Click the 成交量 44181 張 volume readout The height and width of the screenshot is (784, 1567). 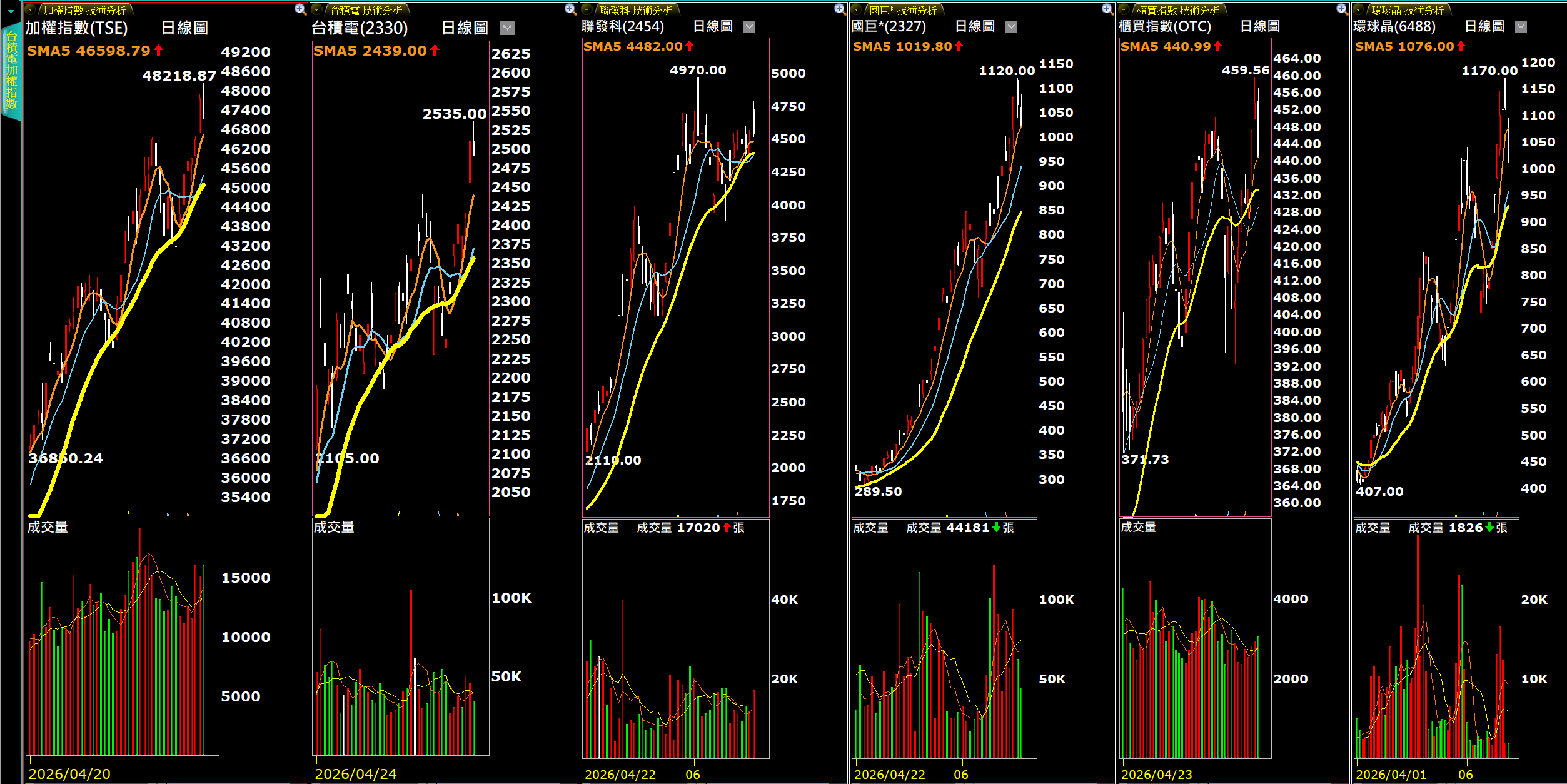pyautogui.click(x=960, y=528)
